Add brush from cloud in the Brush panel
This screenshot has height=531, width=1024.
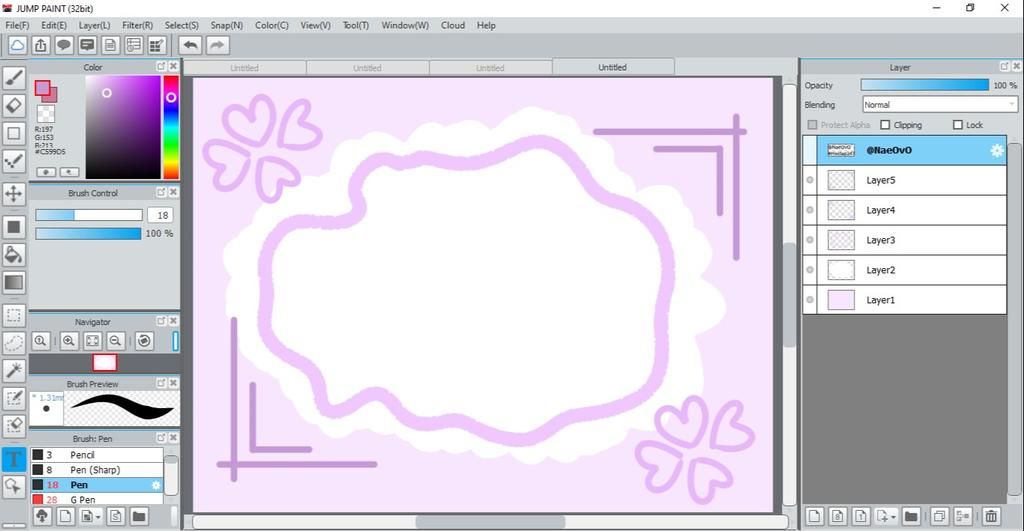[42, 517]
